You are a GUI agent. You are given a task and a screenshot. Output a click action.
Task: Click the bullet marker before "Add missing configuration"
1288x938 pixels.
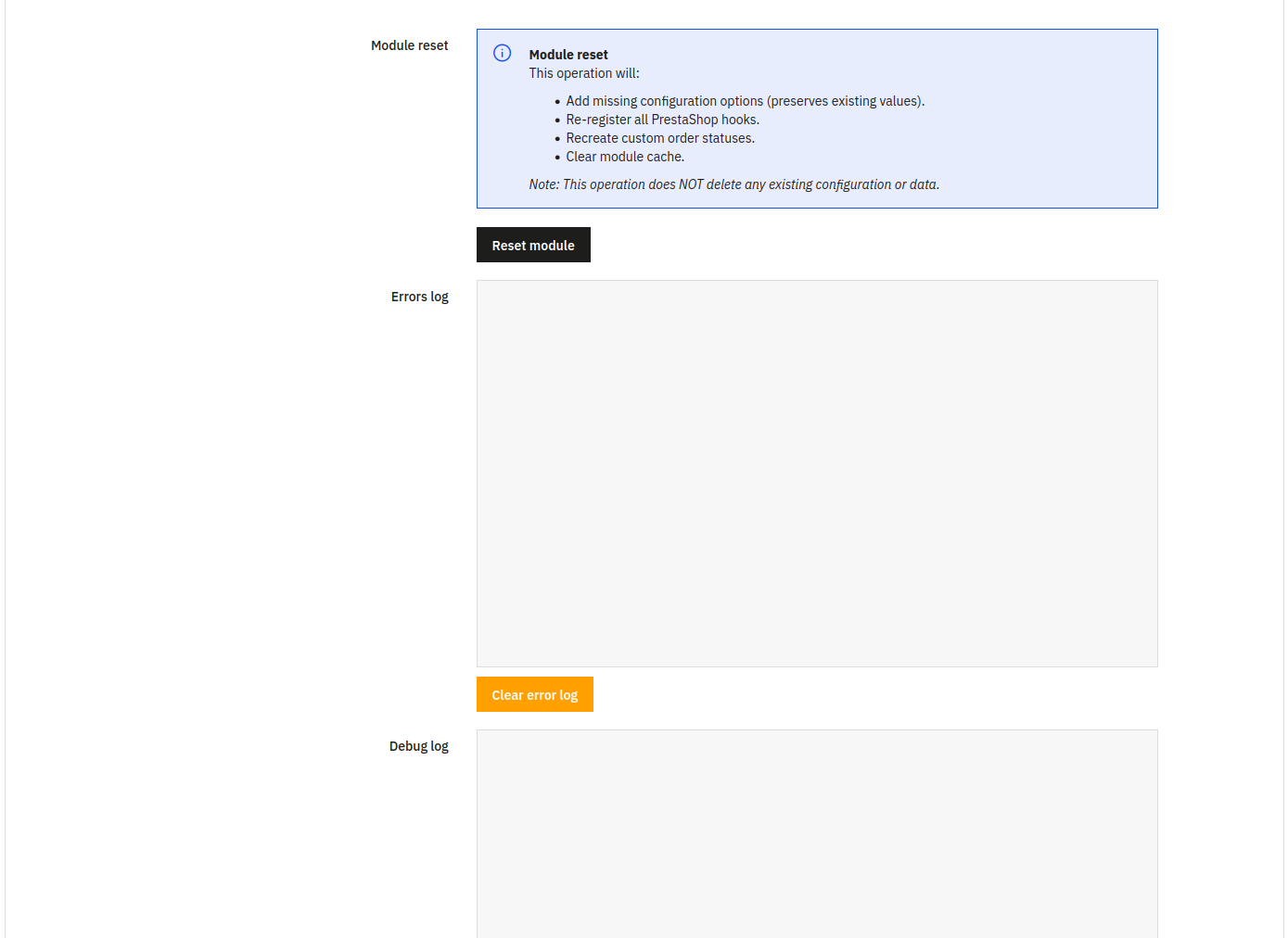(x=557, y=102)
